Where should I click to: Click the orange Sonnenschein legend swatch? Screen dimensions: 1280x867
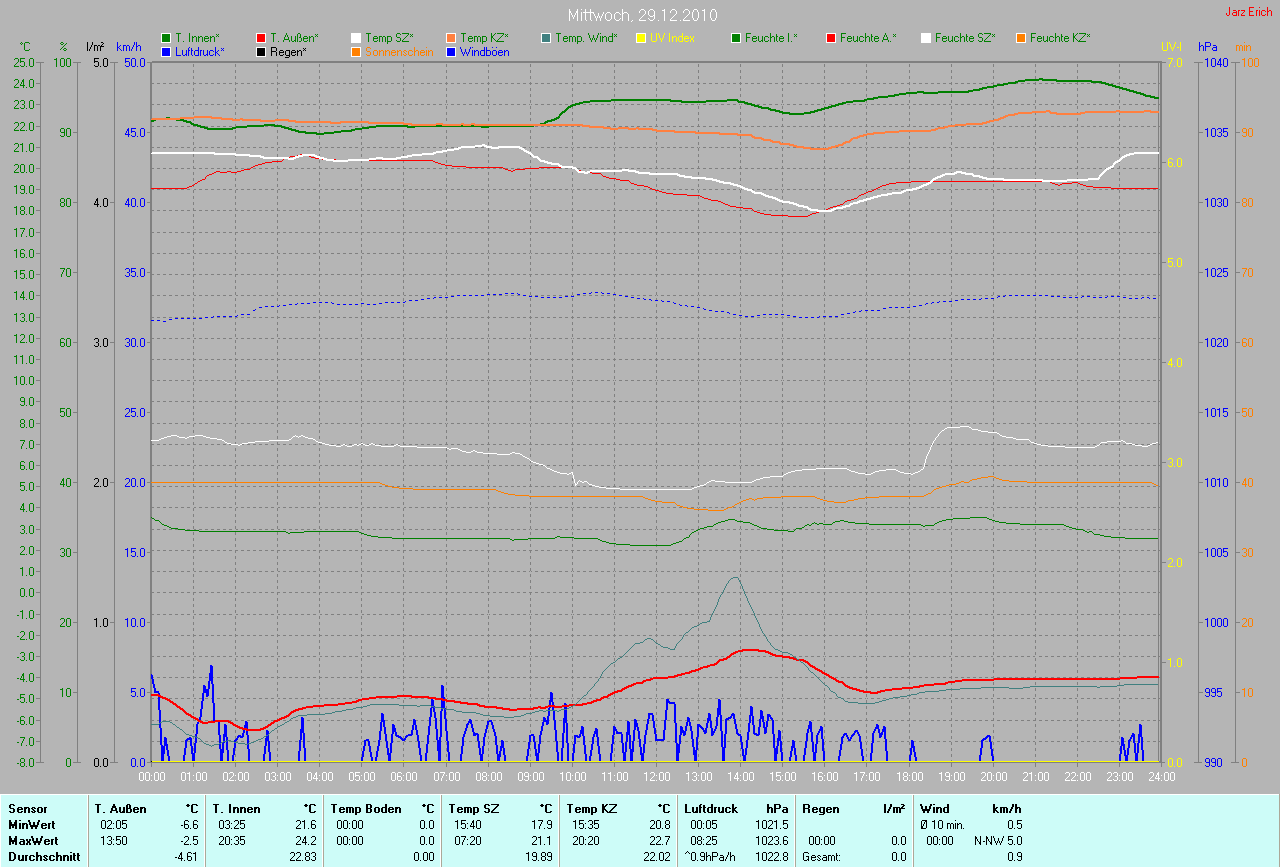(x=357, y=51)
